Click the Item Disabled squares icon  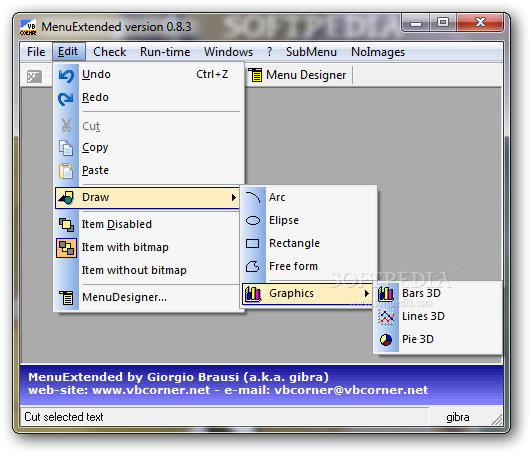(66, 225)
